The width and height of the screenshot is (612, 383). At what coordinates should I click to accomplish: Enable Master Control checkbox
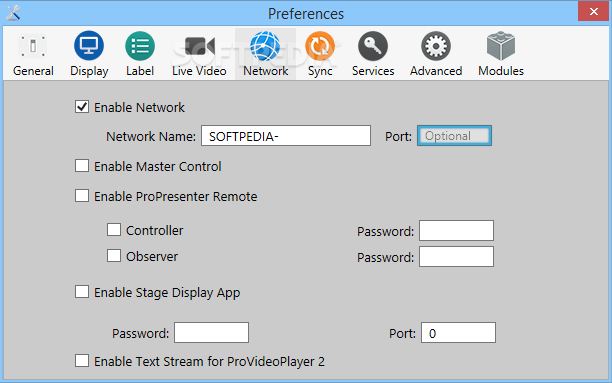point(82,166)
